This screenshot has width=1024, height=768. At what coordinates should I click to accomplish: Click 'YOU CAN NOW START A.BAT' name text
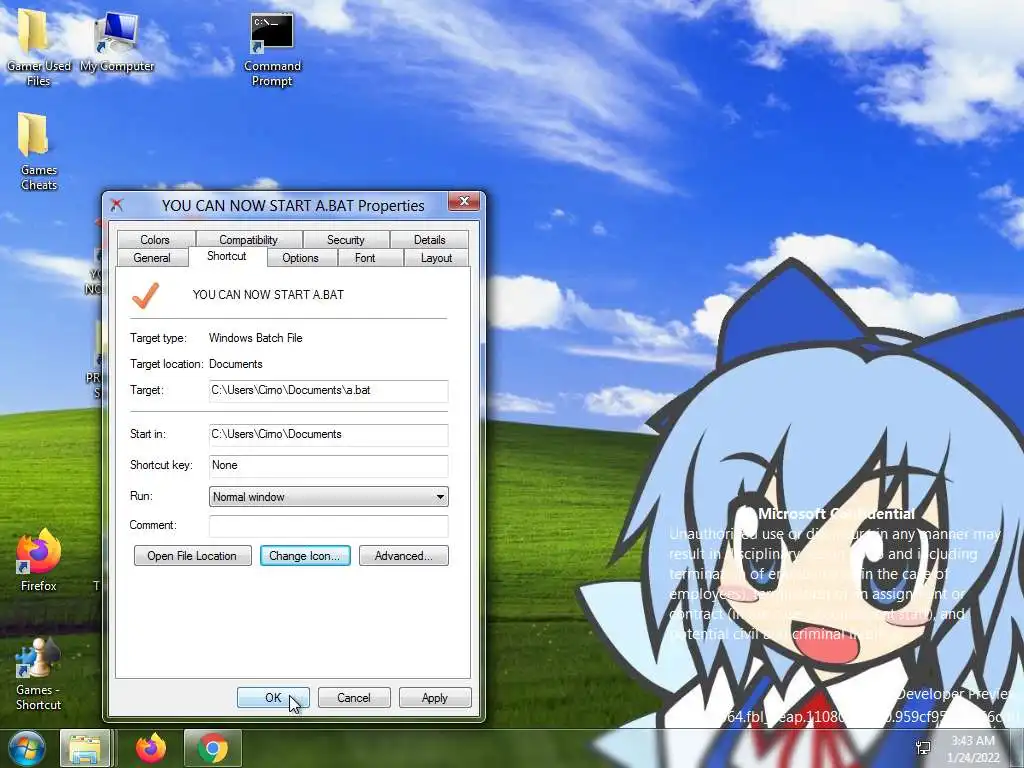(268, 295)
